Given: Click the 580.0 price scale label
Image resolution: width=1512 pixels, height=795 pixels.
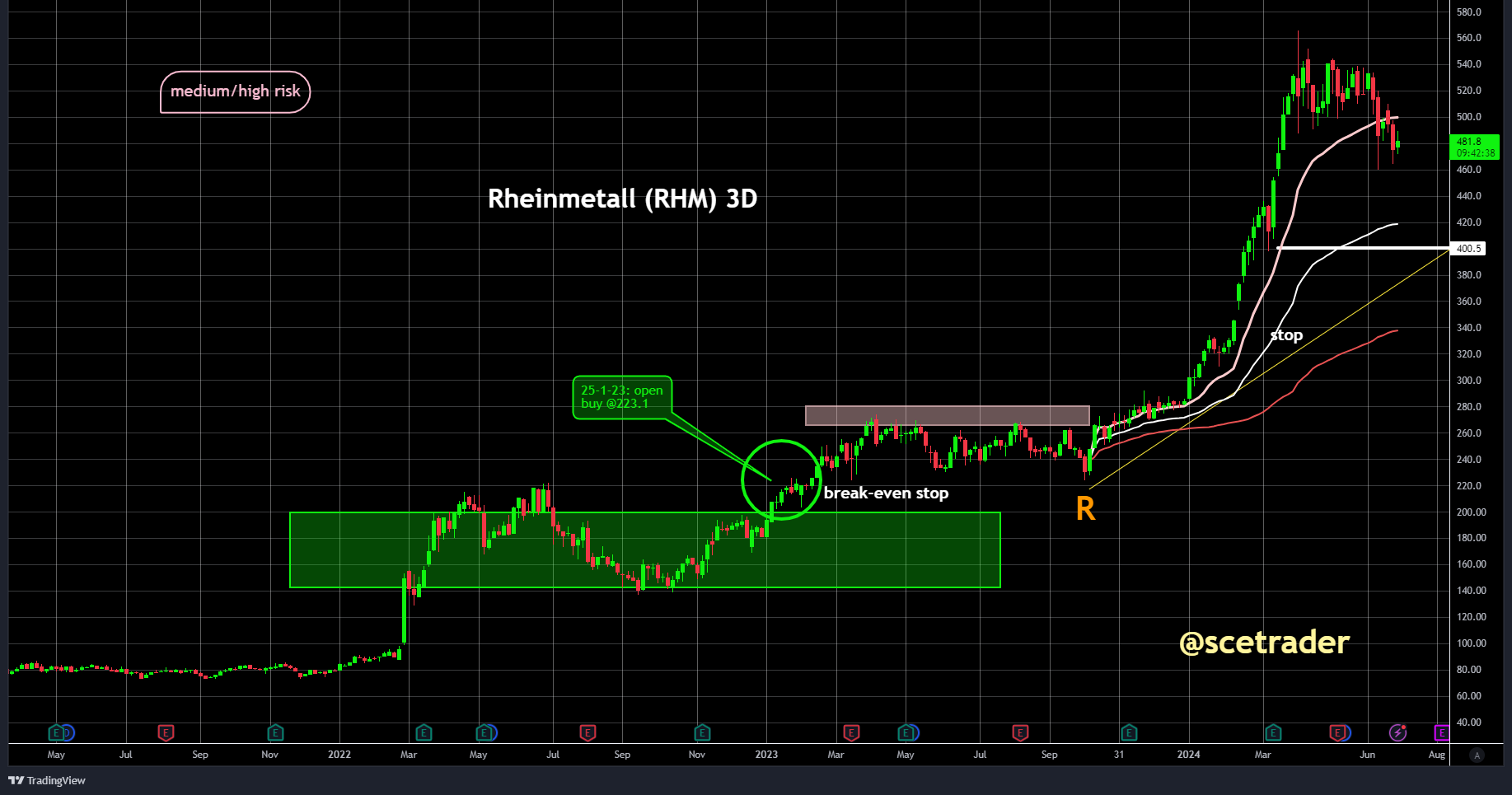Looking at the screenshot, I should pyautogui.click(x=1468, y=12).
